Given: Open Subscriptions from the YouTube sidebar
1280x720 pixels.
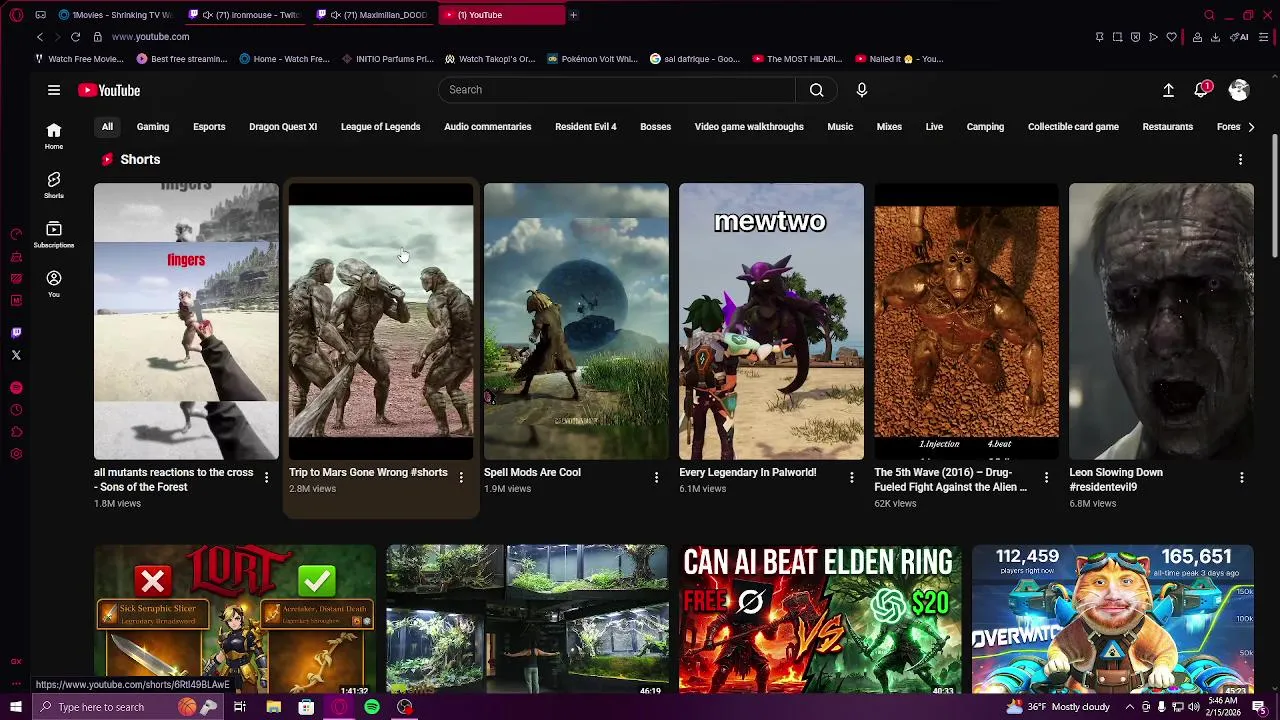Looking at the screenshot, I should pos(54,235).
